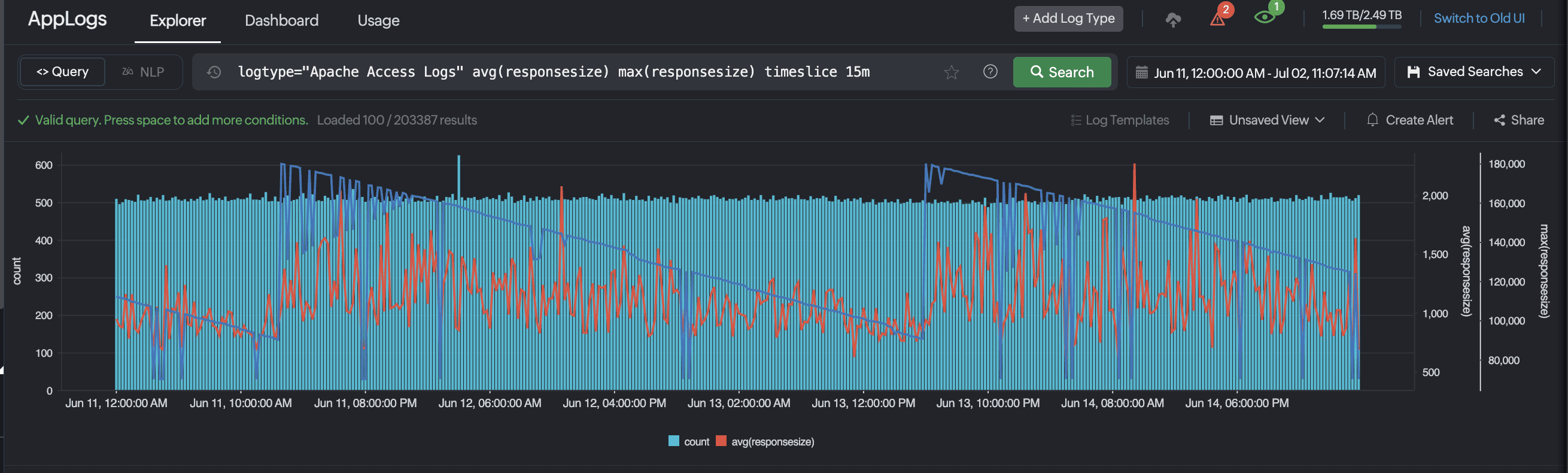1568x473 pixels.
Task: Click the count axis title
Action: pos(17,271)
